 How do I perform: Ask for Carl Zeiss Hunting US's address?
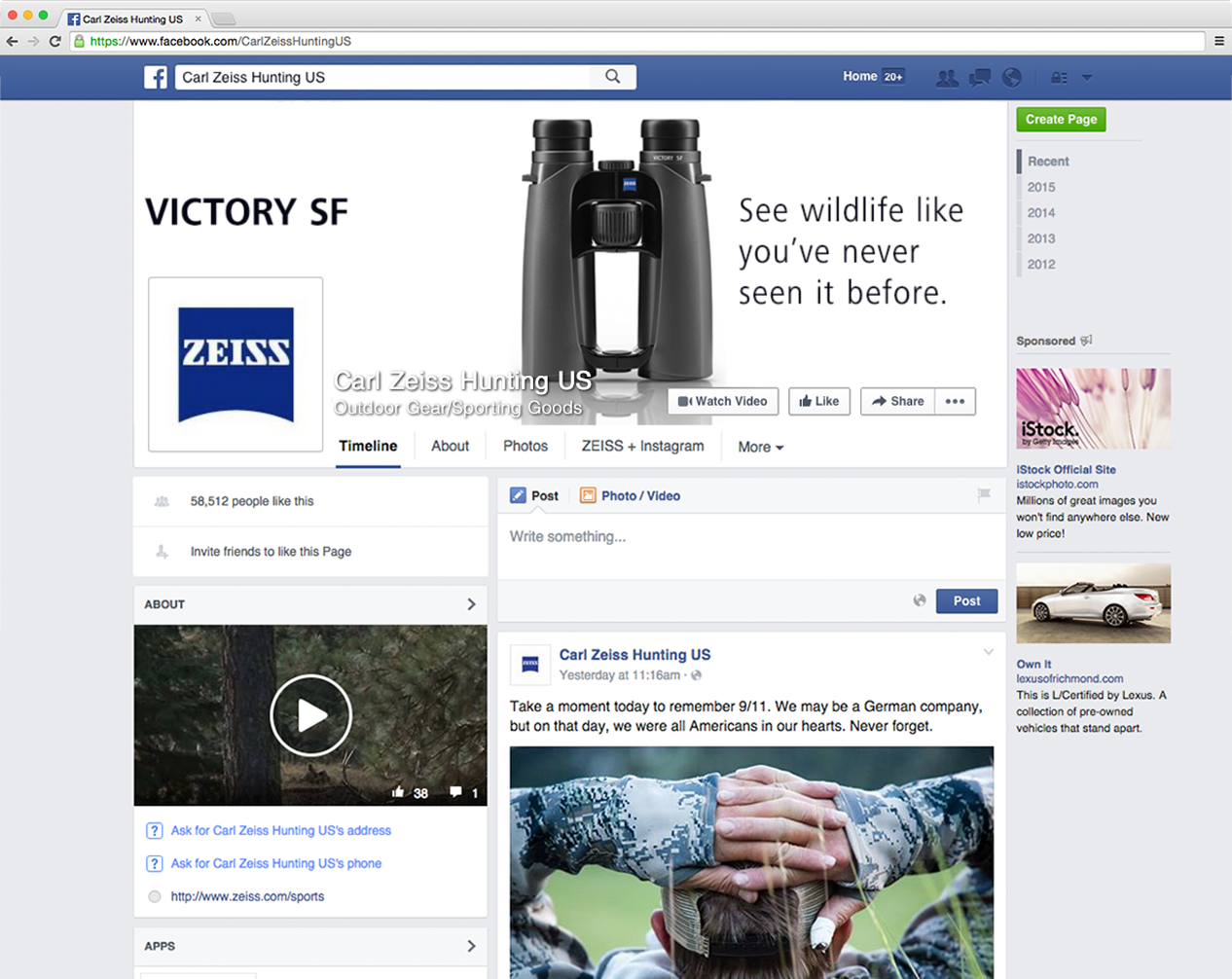pyautogui.click(x=280, y=830)
